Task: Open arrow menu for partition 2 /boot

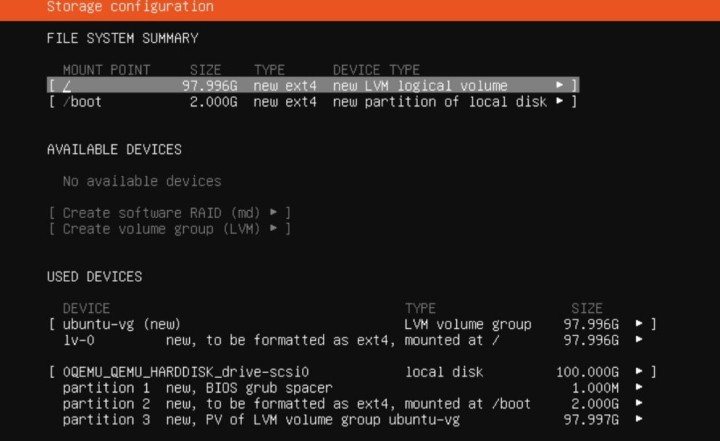Action: point(639,403)
